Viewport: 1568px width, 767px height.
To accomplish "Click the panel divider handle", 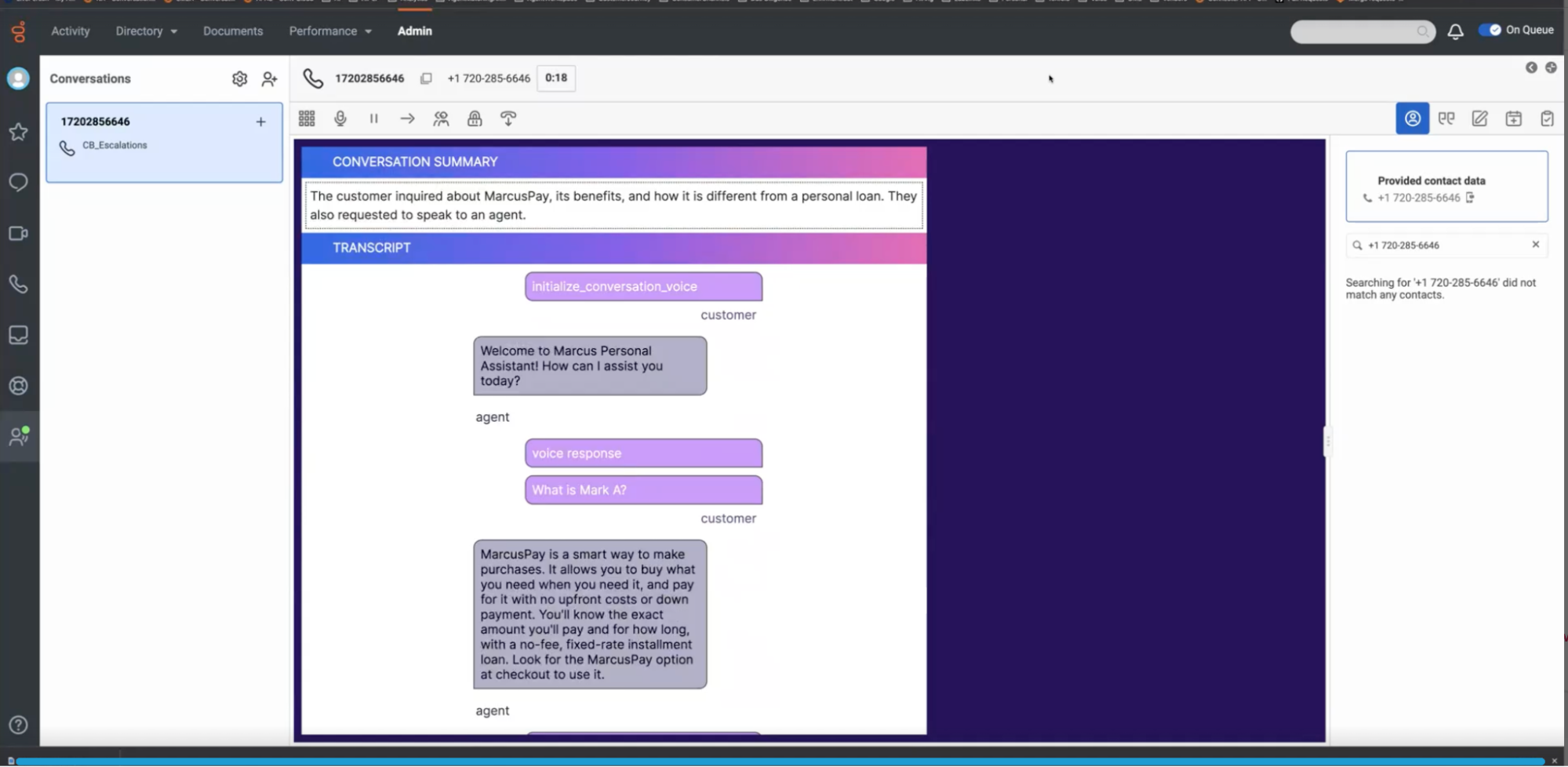I will pyautogui.click(x=1327, y=442).
